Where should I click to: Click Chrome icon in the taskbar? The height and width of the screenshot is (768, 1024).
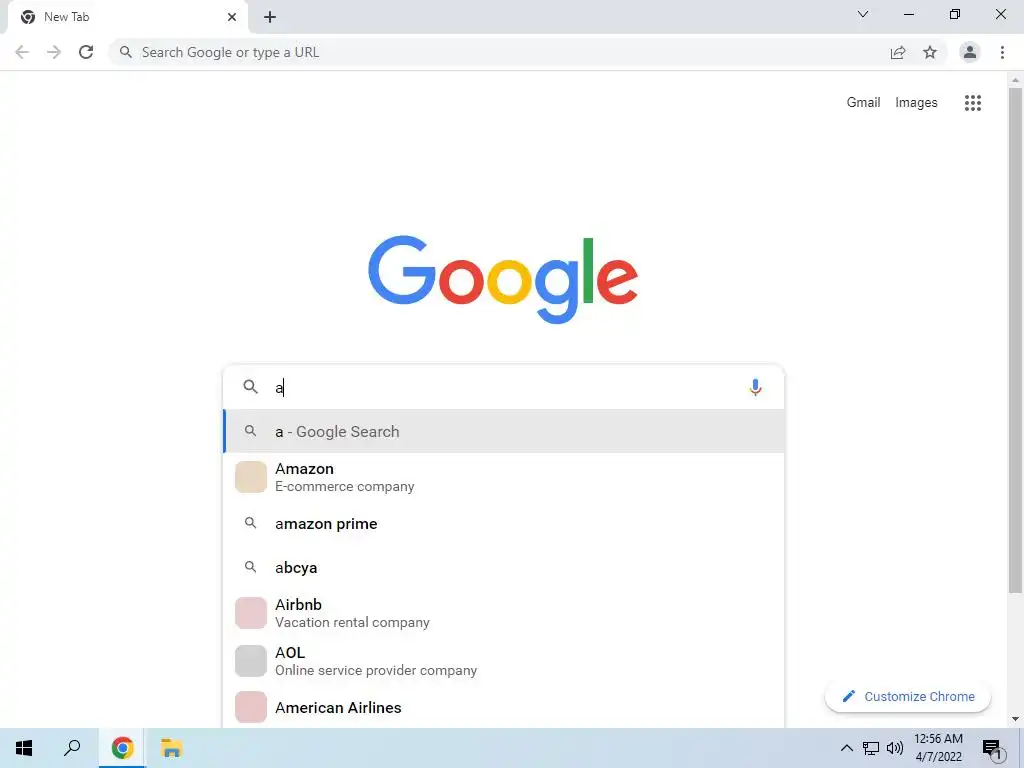coord(122,748)
